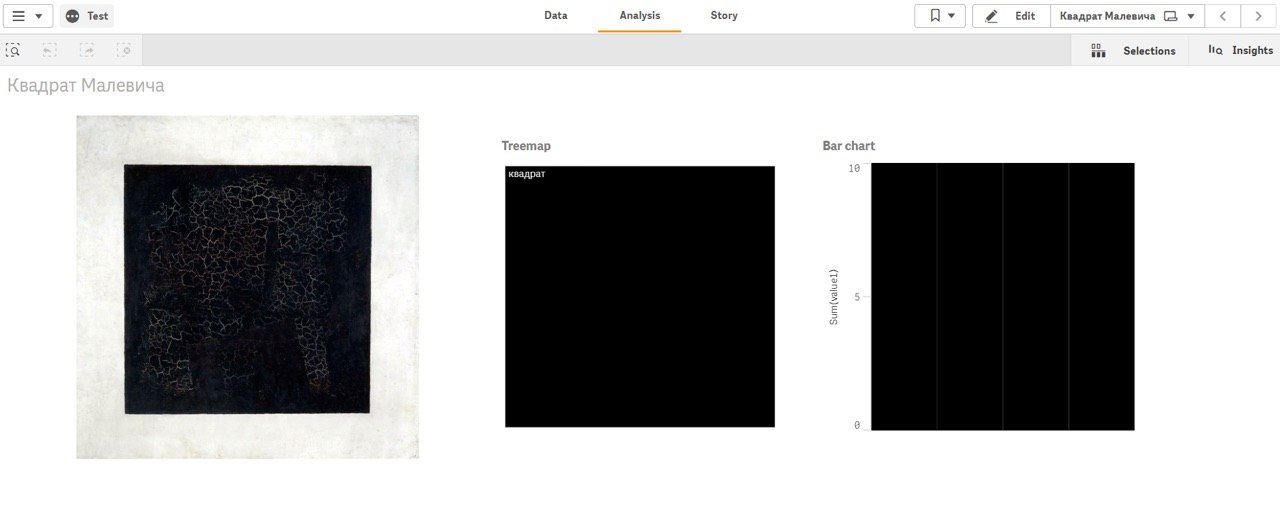Open the bookmarks dropdown
This screenshot has height=527, width=1280.
940,16
